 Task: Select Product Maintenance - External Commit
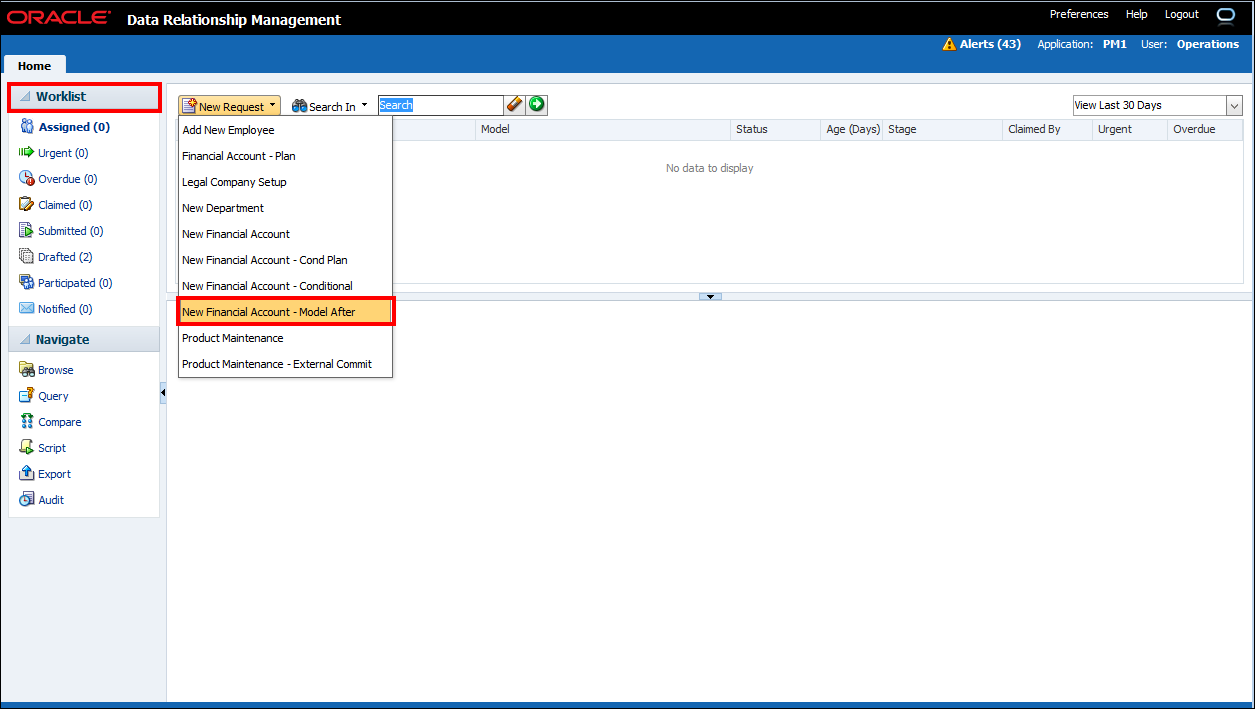click(x=285, y=364)
